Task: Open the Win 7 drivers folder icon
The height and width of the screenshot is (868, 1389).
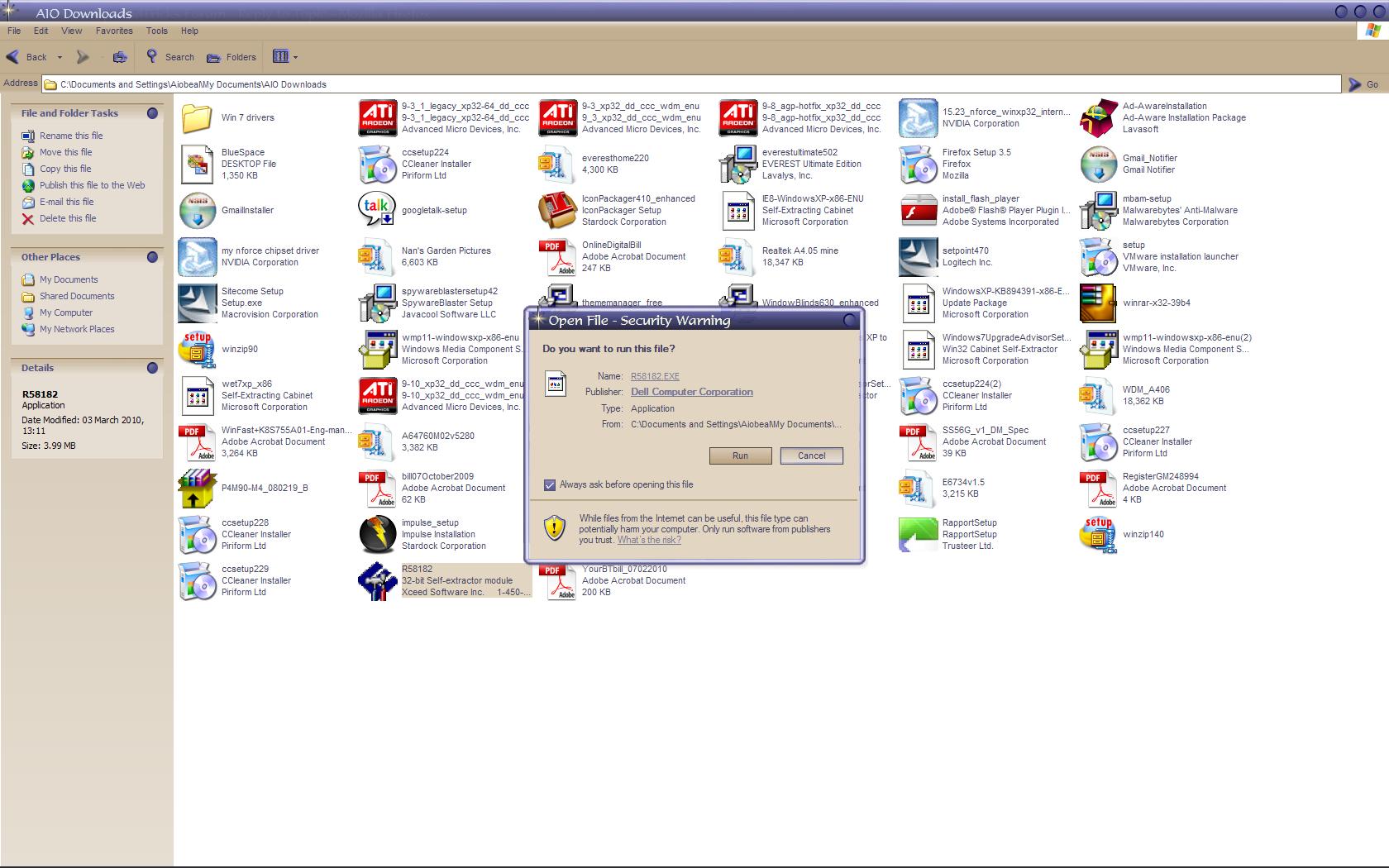Action: pos(197,117)
